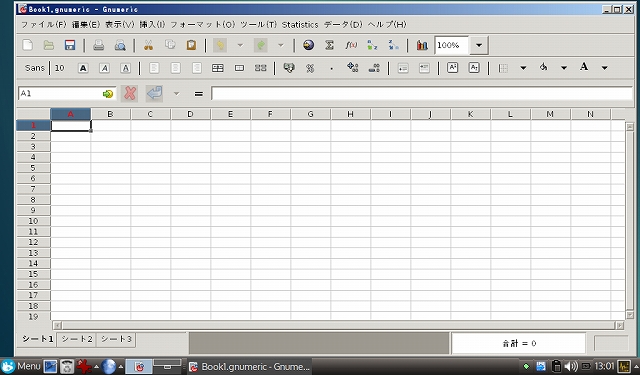
Task: Open print preview with the magnifier-page icon
Action: point(120,45)
